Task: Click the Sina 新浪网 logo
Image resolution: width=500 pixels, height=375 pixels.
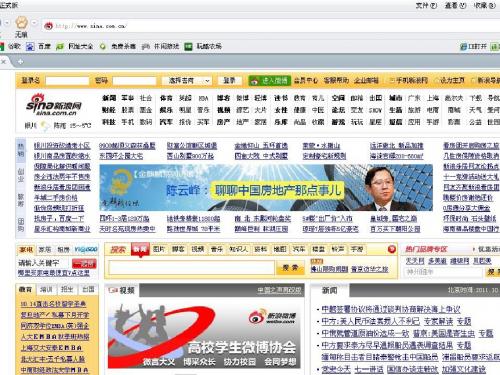Action: tap(54, 105)
